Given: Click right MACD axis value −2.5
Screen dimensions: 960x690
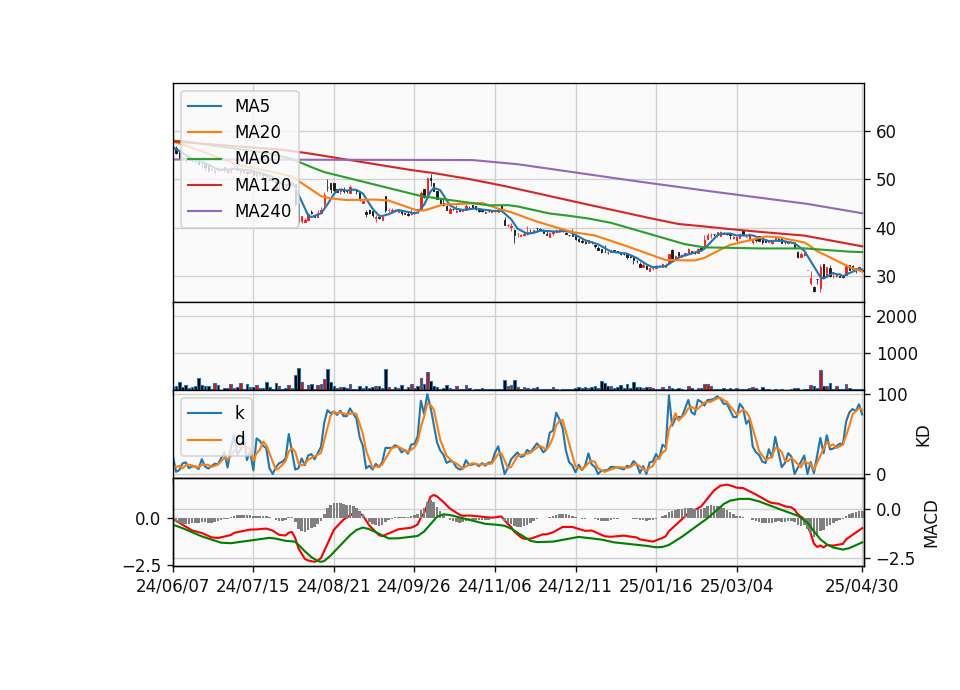Looking at the screenshot, I should (x=894, y=559).
